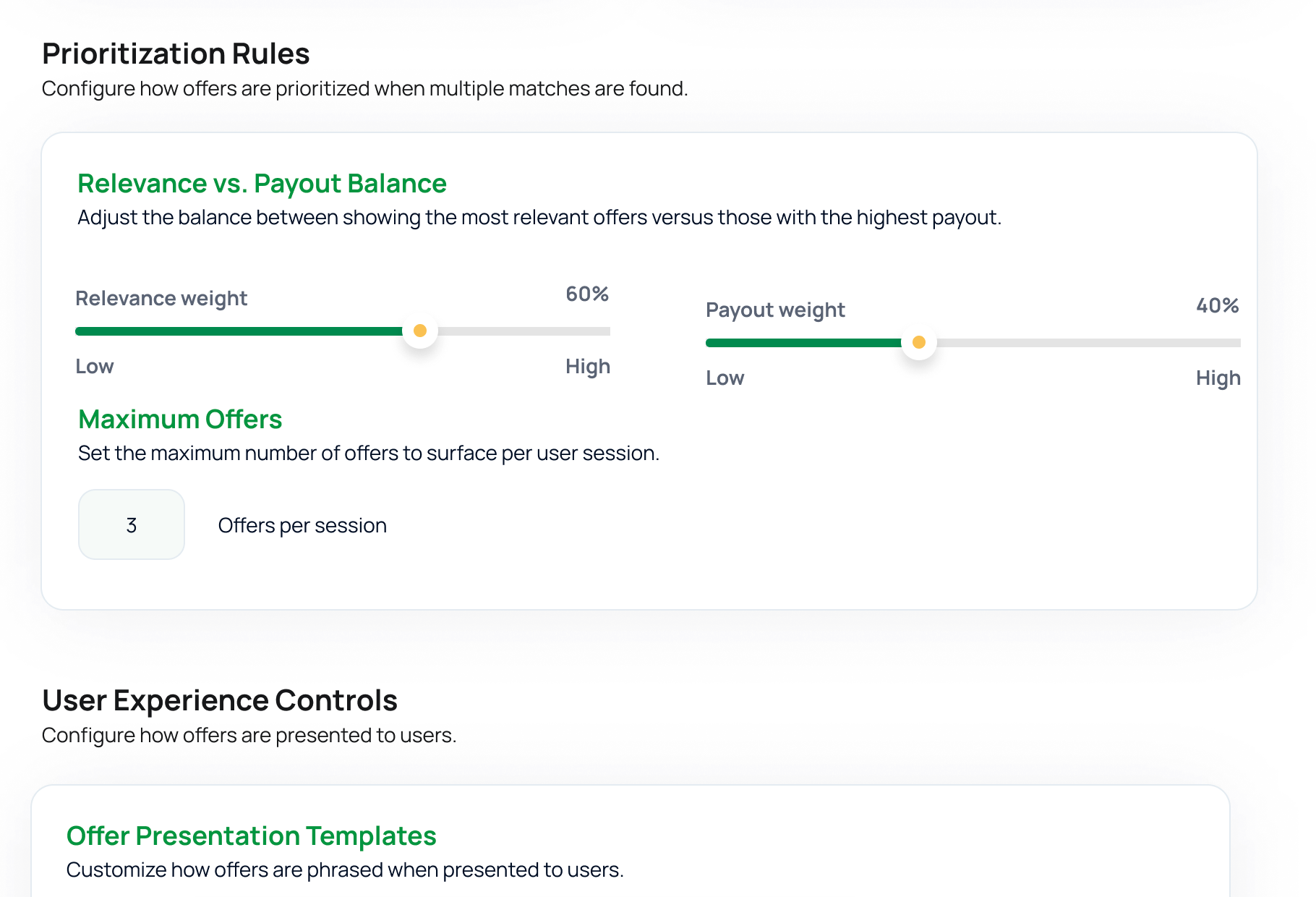Click the Payout weight label

(775, 310)
